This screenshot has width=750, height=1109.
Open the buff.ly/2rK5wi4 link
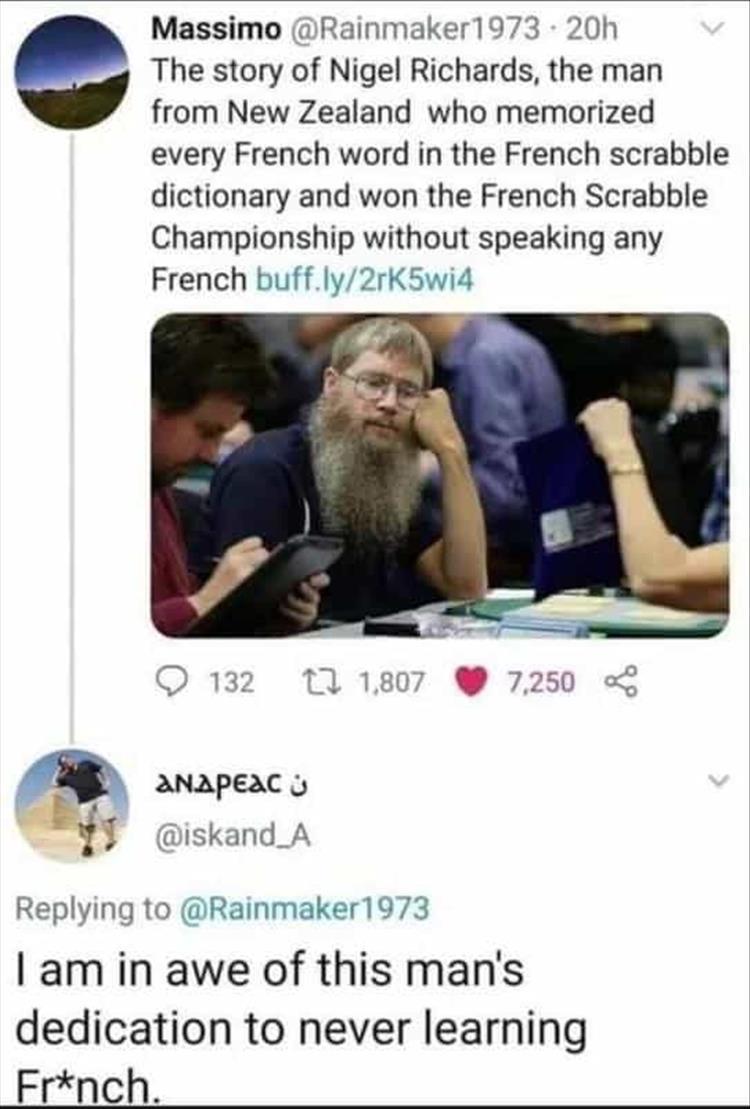tap(363, 280)
